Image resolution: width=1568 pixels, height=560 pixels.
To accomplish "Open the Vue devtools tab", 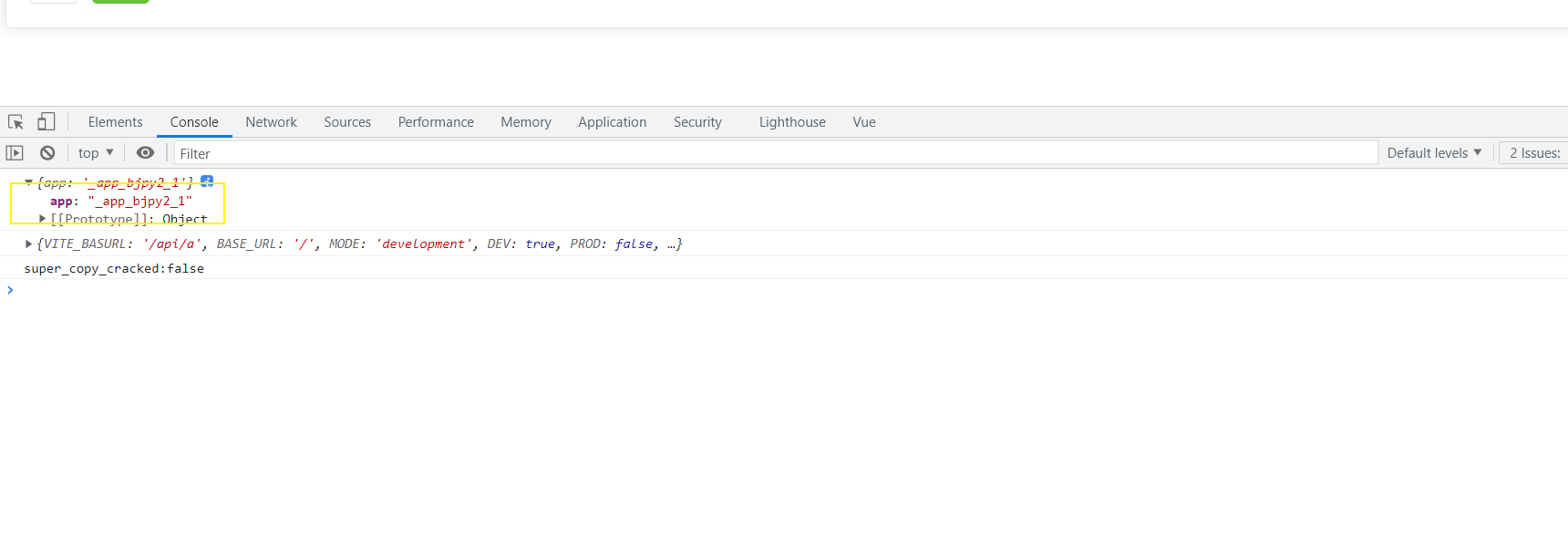I will (863, 122).
